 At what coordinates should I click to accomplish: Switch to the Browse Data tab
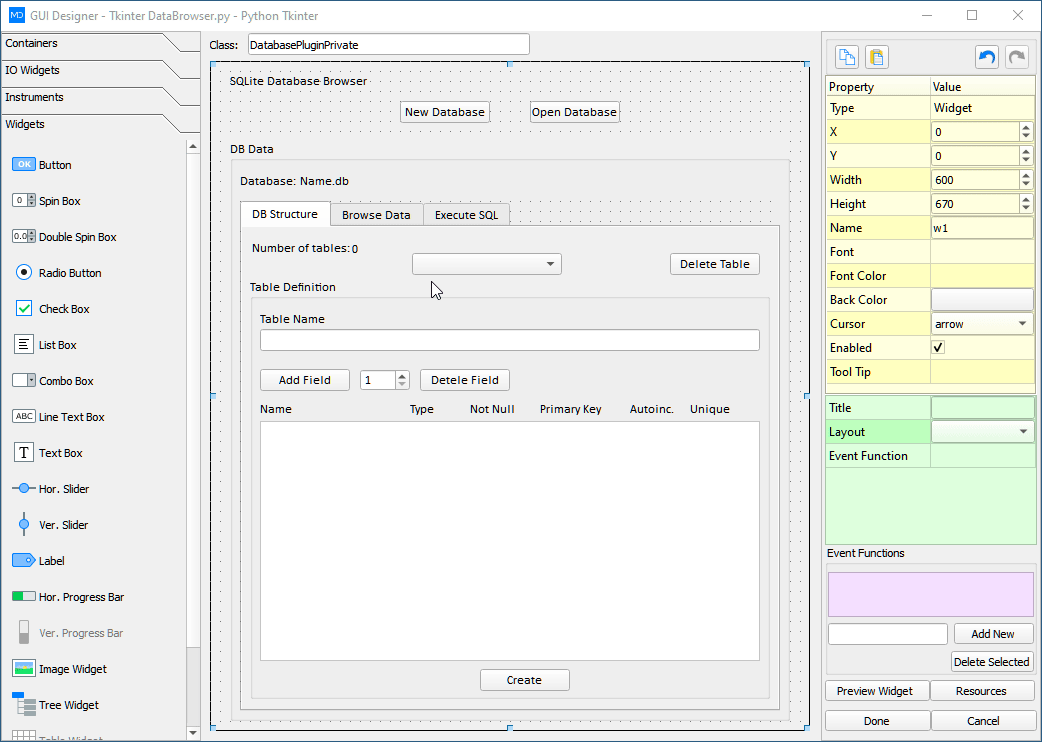(x=376, y=214)
